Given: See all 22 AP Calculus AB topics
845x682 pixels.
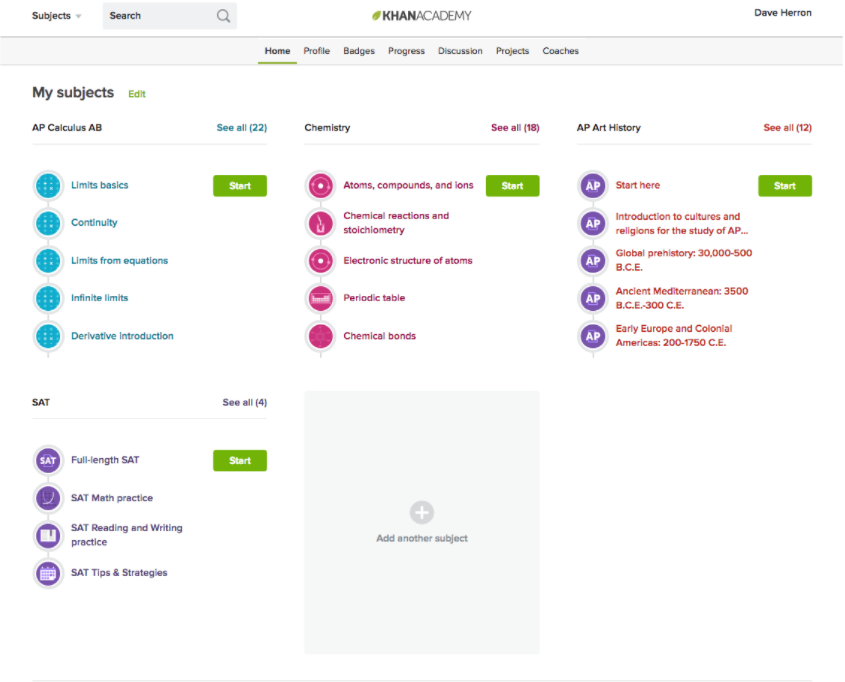Looking at the screenshot, I should click(241, 128).
